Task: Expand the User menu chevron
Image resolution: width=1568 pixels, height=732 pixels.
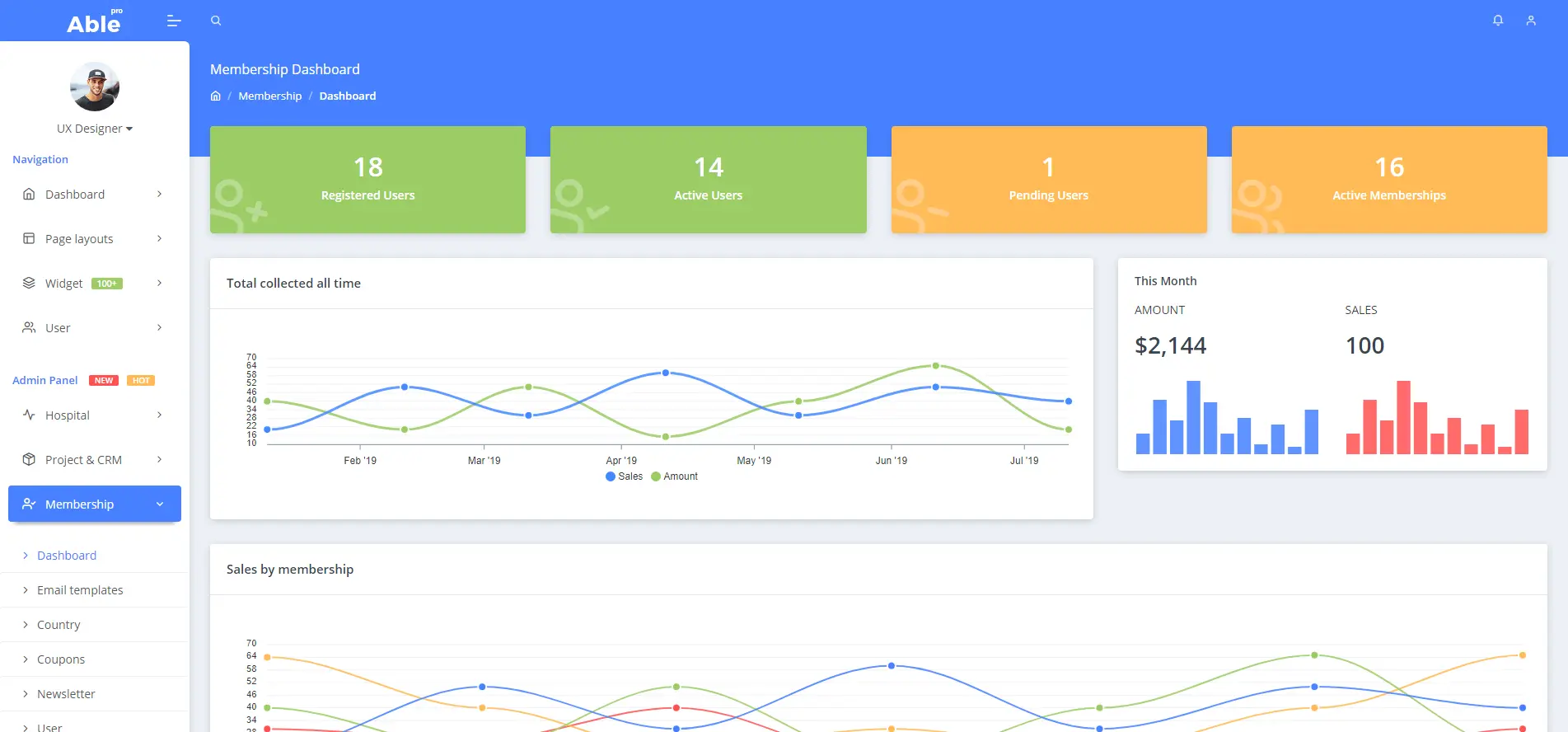Action: [x=159, y=327]
